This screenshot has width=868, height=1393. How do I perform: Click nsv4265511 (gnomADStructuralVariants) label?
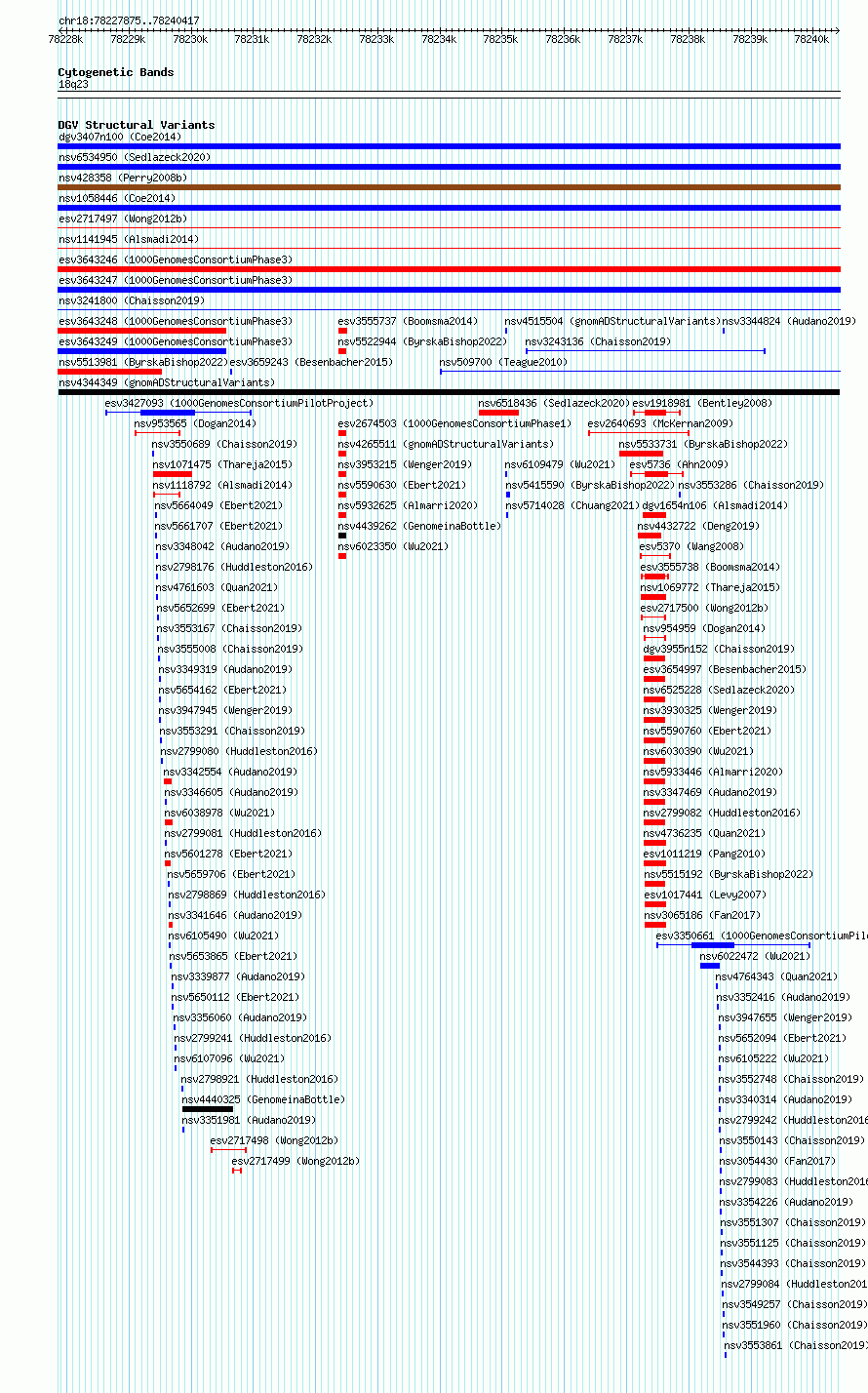coord(447,444)
